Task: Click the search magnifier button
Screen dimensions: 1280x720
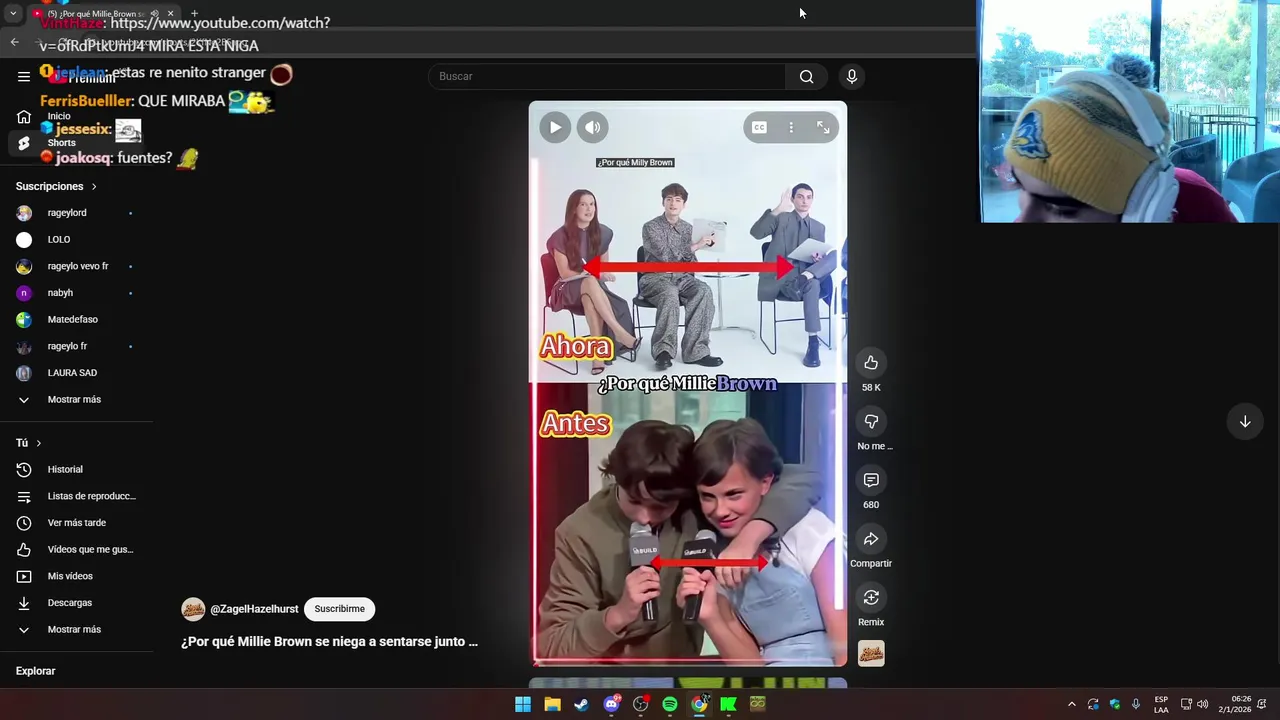Action: click(x=806, y=76)
